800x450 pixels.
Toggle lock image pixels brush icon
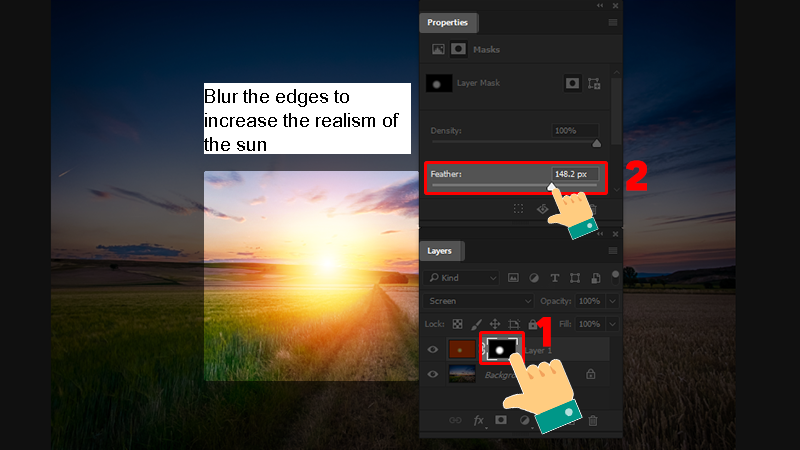pyautogui.click(x=476, y=324)
